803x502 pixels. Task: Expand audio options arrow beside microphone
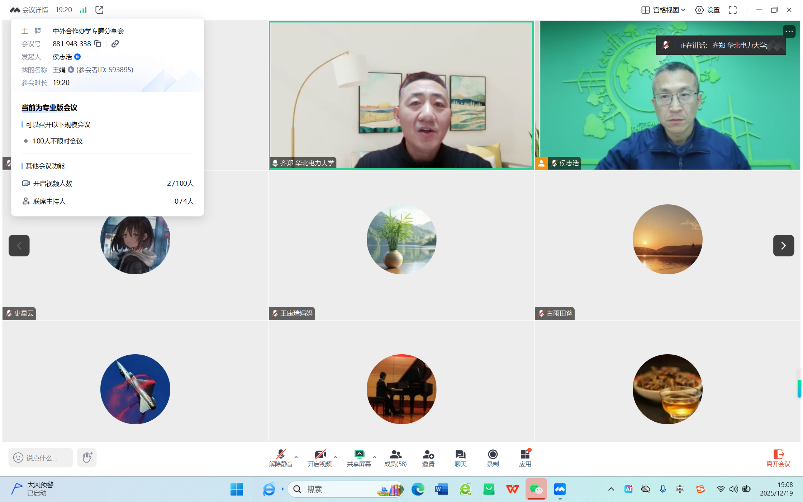click(x=296, y=454)
